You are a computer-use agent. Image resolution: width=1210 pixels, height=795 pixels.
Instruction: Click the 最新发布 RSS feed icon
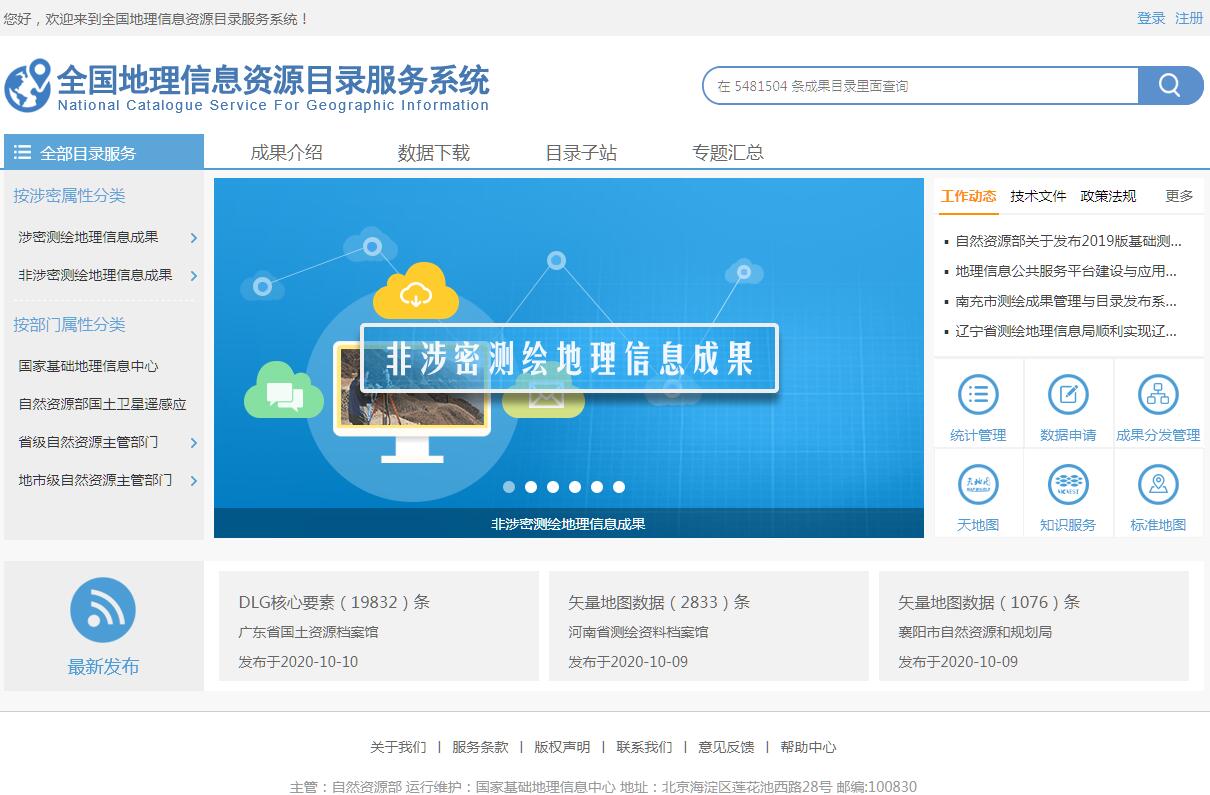[103, 610]
